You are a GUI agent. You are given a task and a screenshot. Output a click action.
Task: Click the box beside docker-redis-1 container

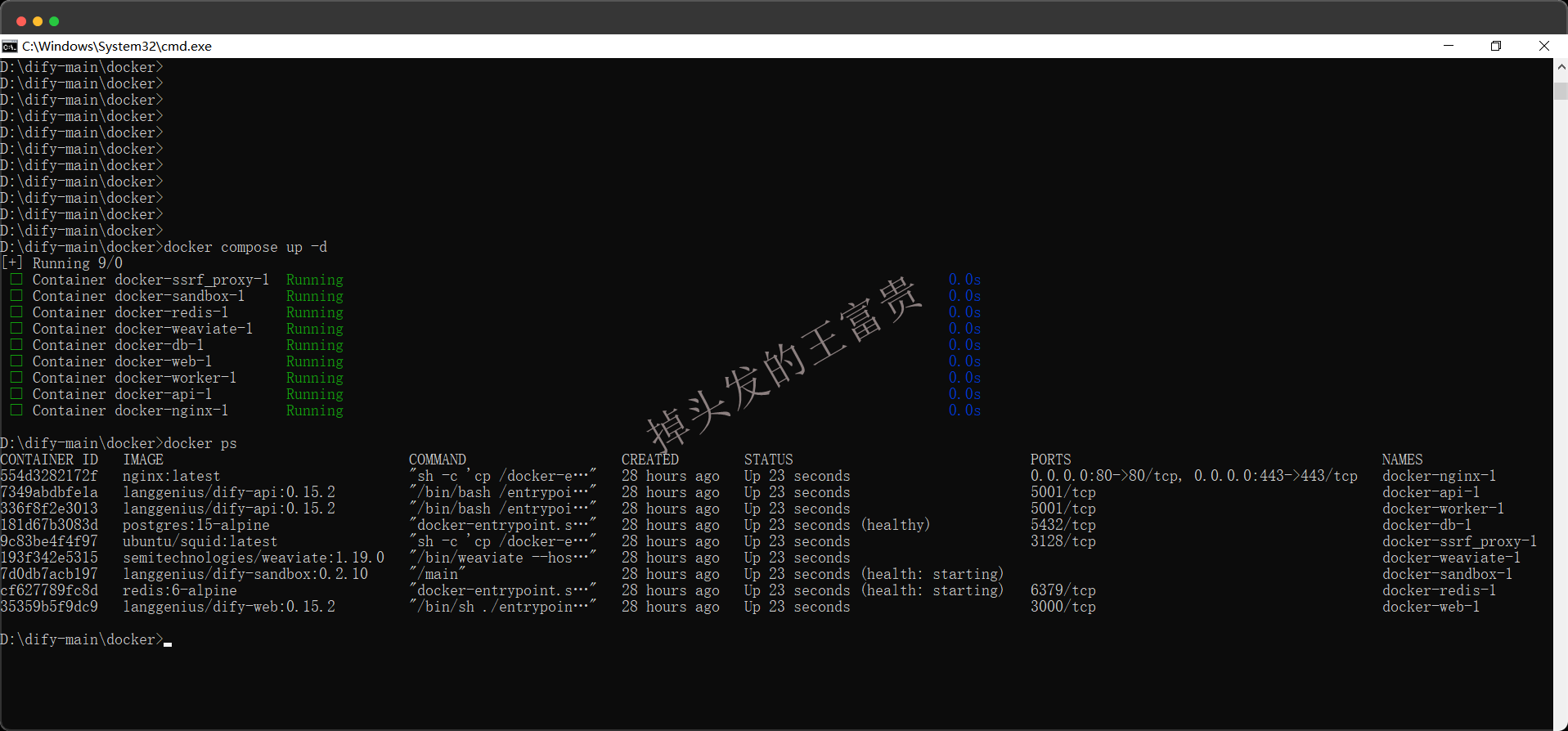click(16, 312)
